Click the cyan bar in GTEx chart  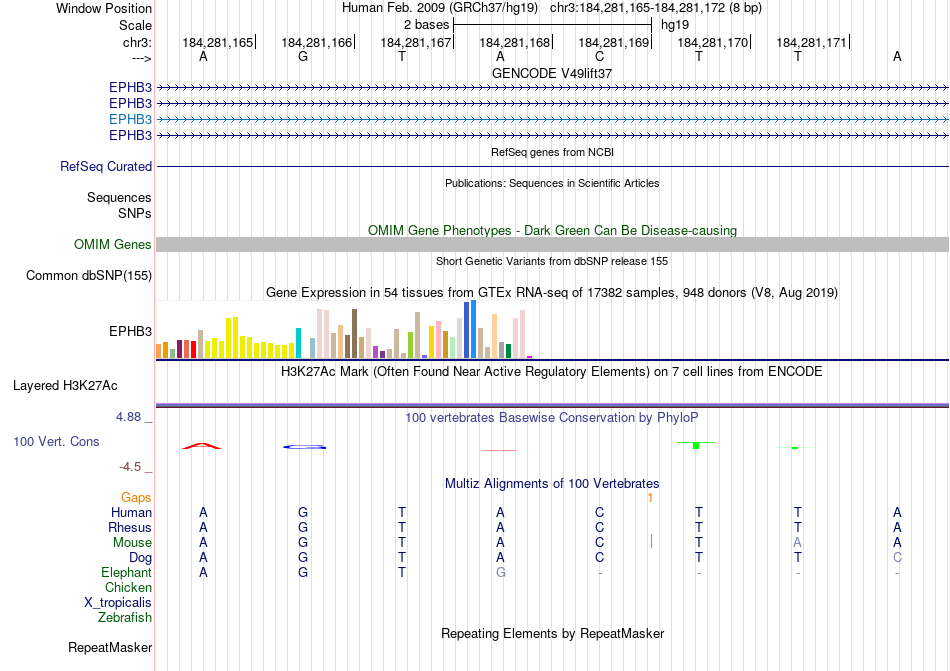[298, 343]
